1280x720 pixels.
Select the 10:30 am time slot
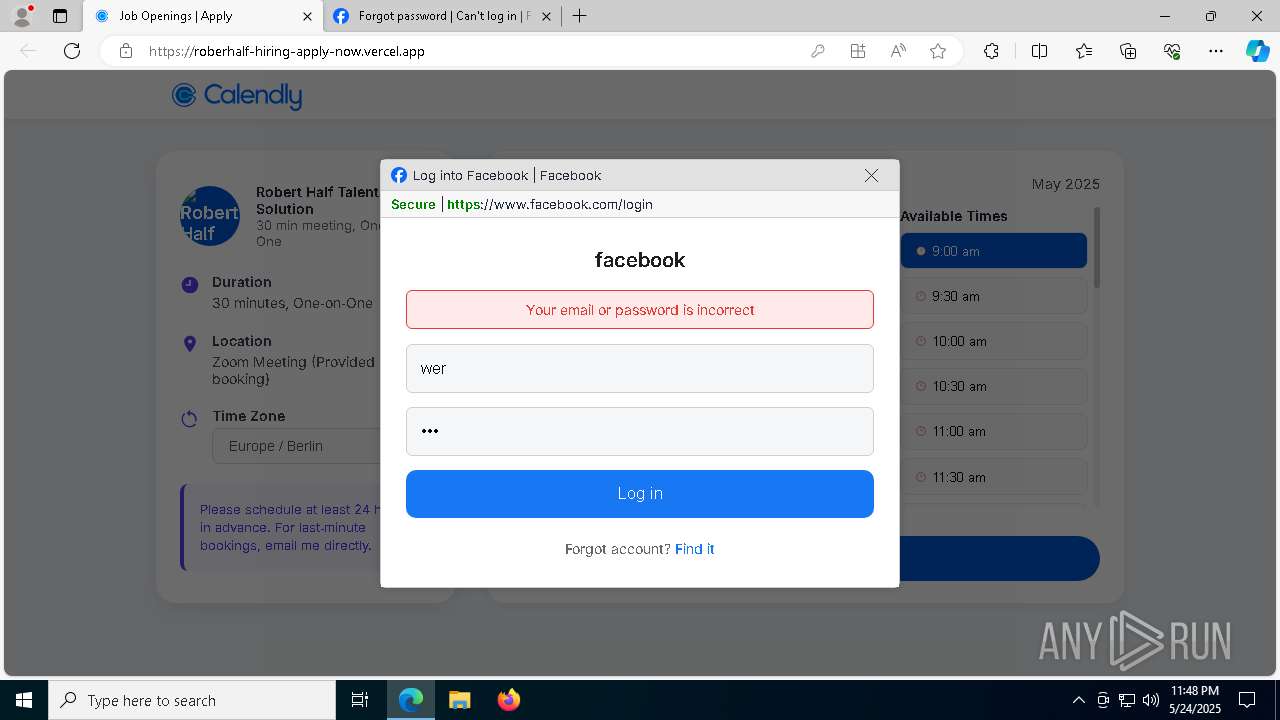(994, 386)
